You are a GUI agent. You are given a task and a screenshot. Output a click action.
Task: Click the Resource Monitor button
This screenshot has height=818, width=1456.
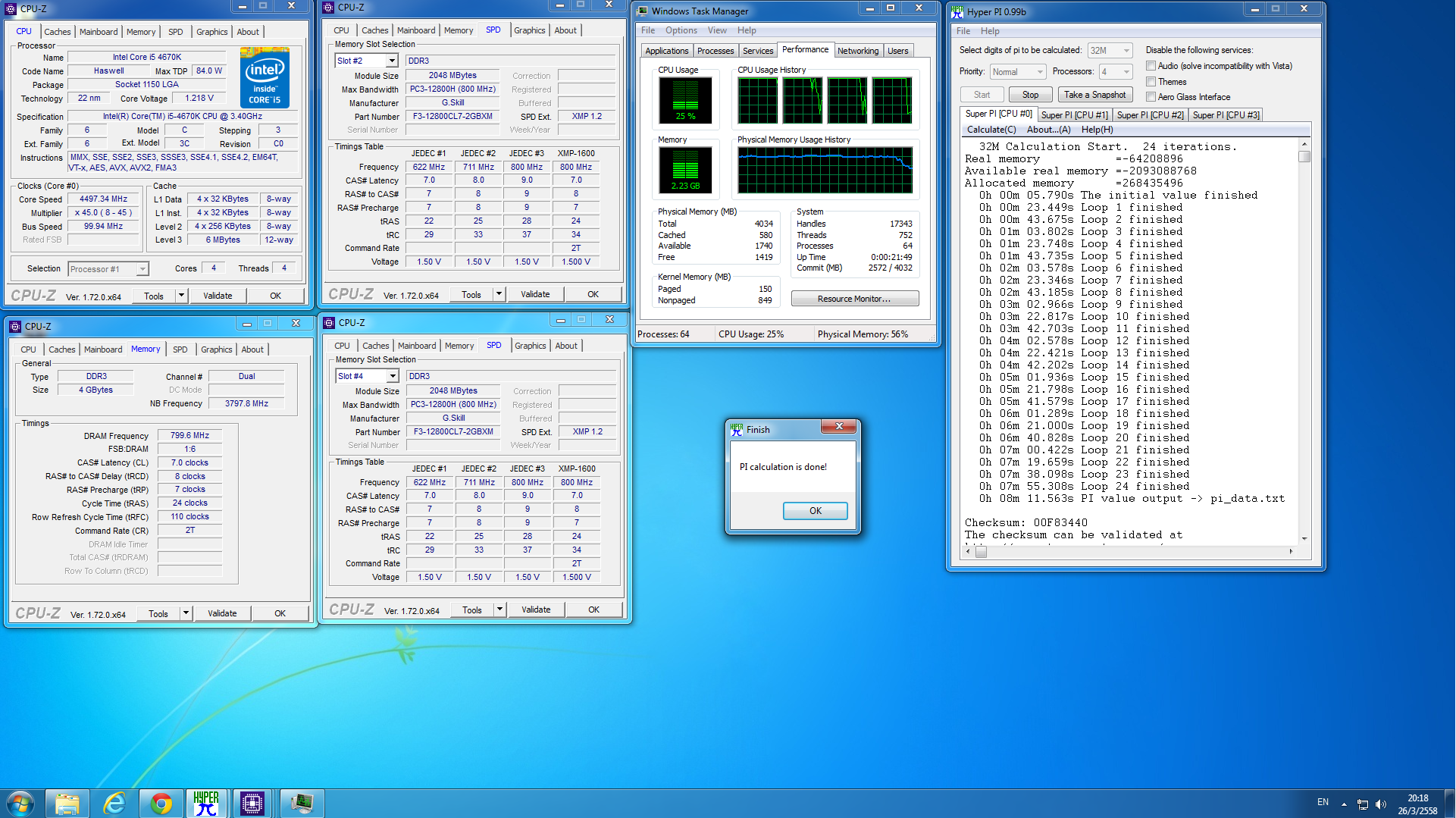854,299
